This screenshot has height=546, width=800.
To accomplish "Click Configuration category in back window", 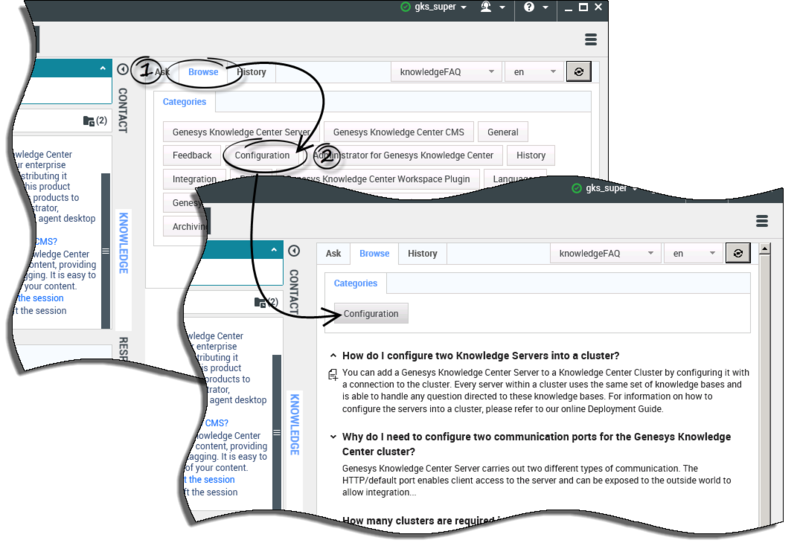I will click(262, 155).
